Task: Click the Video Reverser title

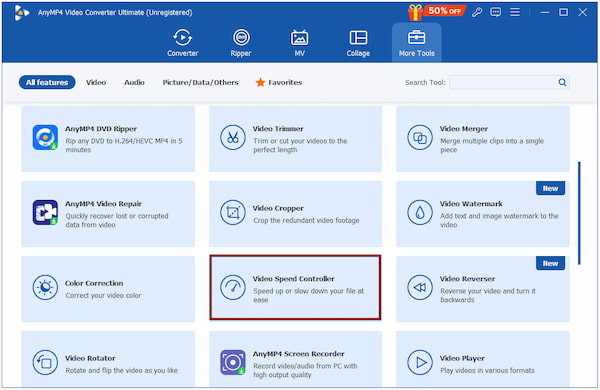Action: 467,279
